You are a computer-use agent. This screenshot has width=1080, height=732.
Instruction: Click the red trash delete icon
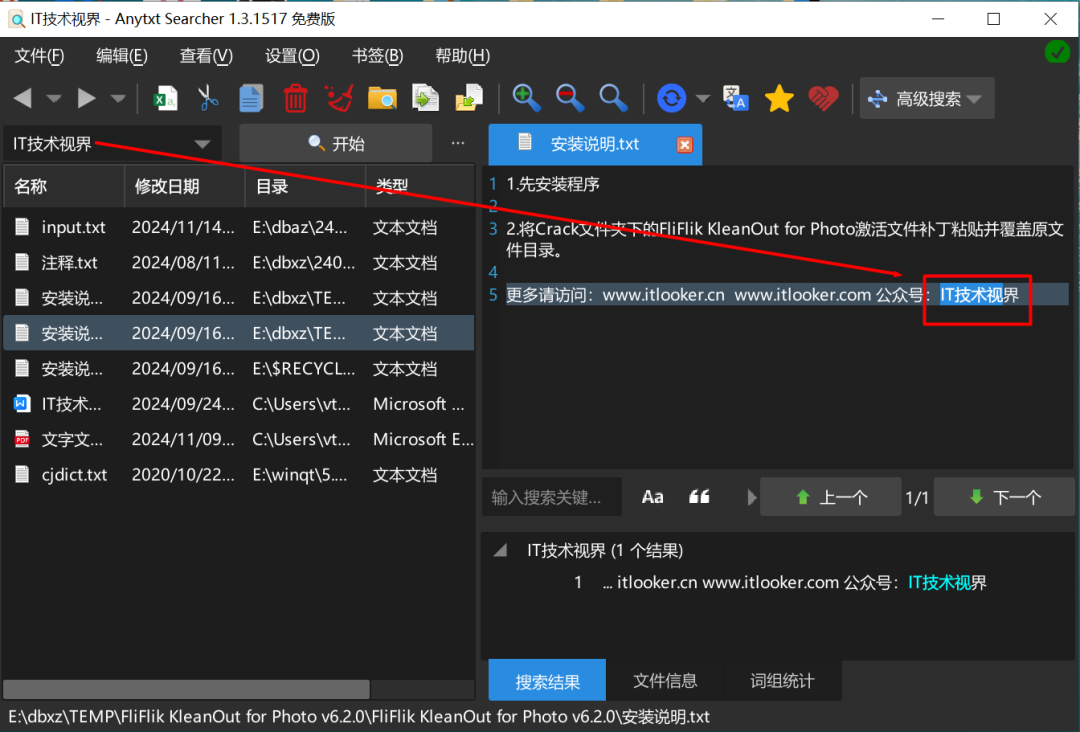pos(293,98)
